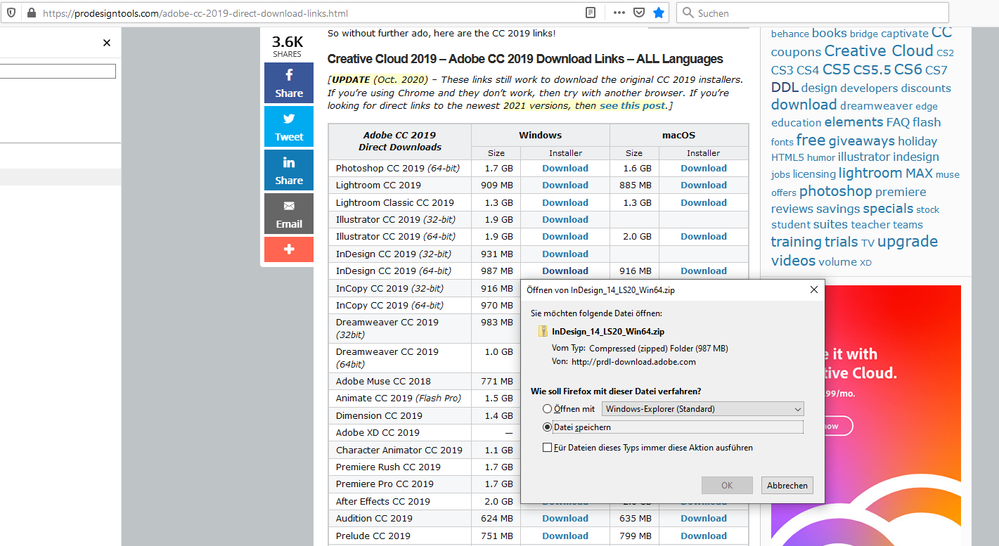The height and width of the screenshot is (546, 999).
Task: Click the 'lightroom' tag link
Action: (x=870, y=173)
